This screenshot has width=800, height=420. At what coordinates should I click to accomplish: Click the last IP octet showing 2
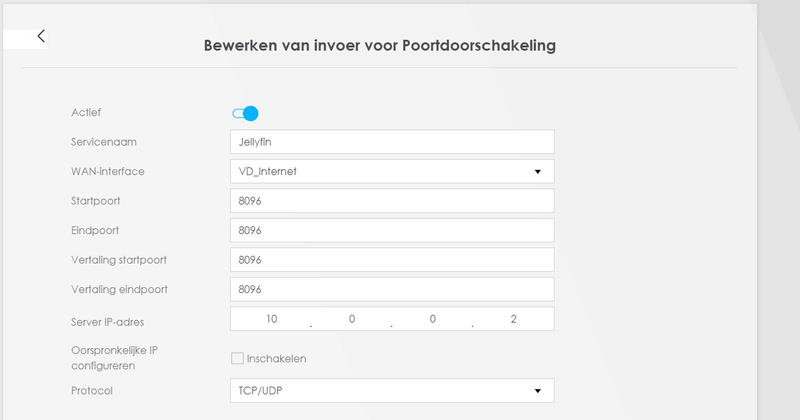513,319
